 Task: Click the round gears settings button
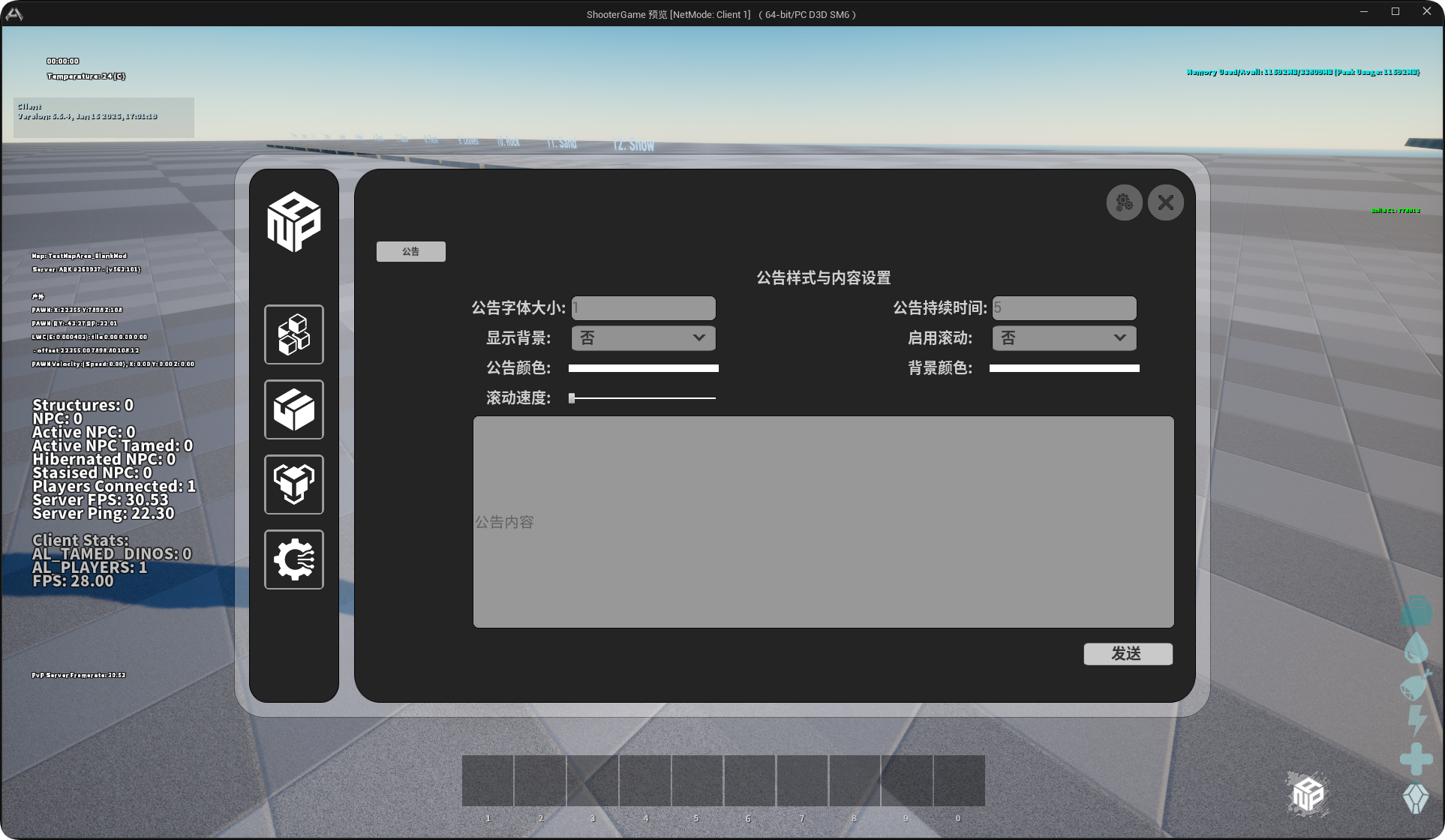click(x=1124, y=202)
